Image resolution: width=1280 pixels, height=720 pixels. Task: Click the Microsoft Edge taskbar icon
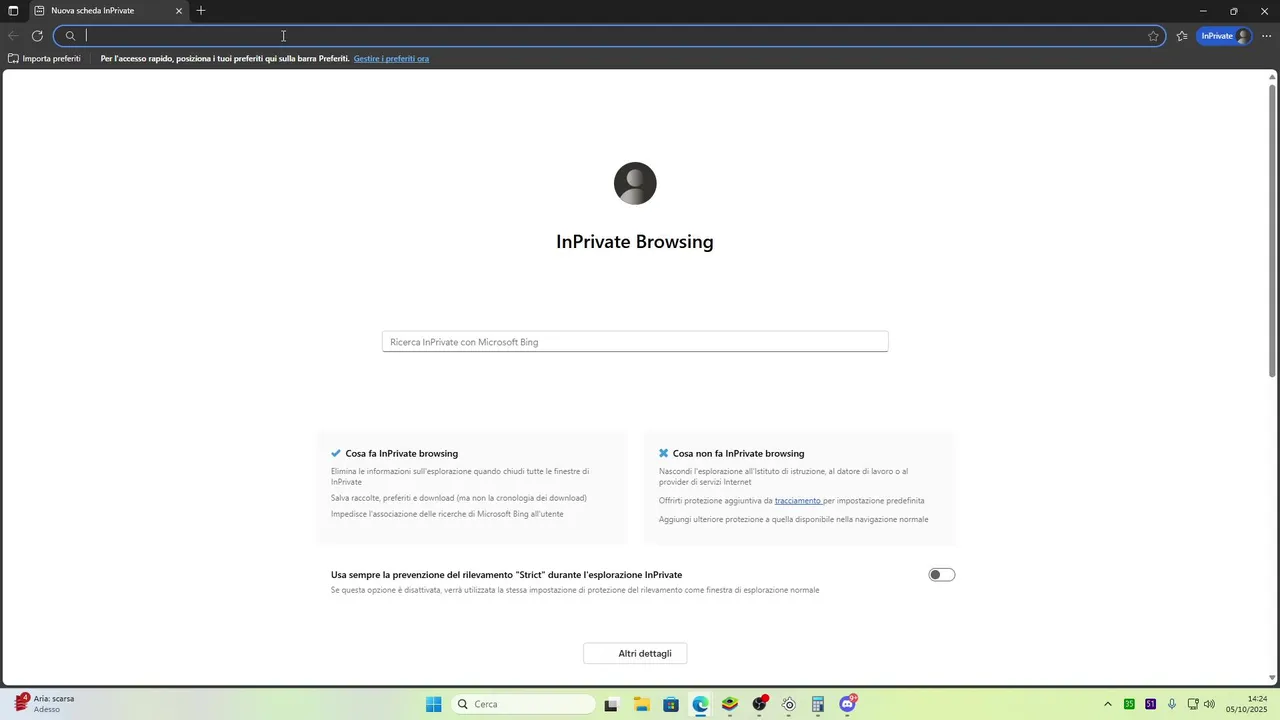tap(700, 705)
